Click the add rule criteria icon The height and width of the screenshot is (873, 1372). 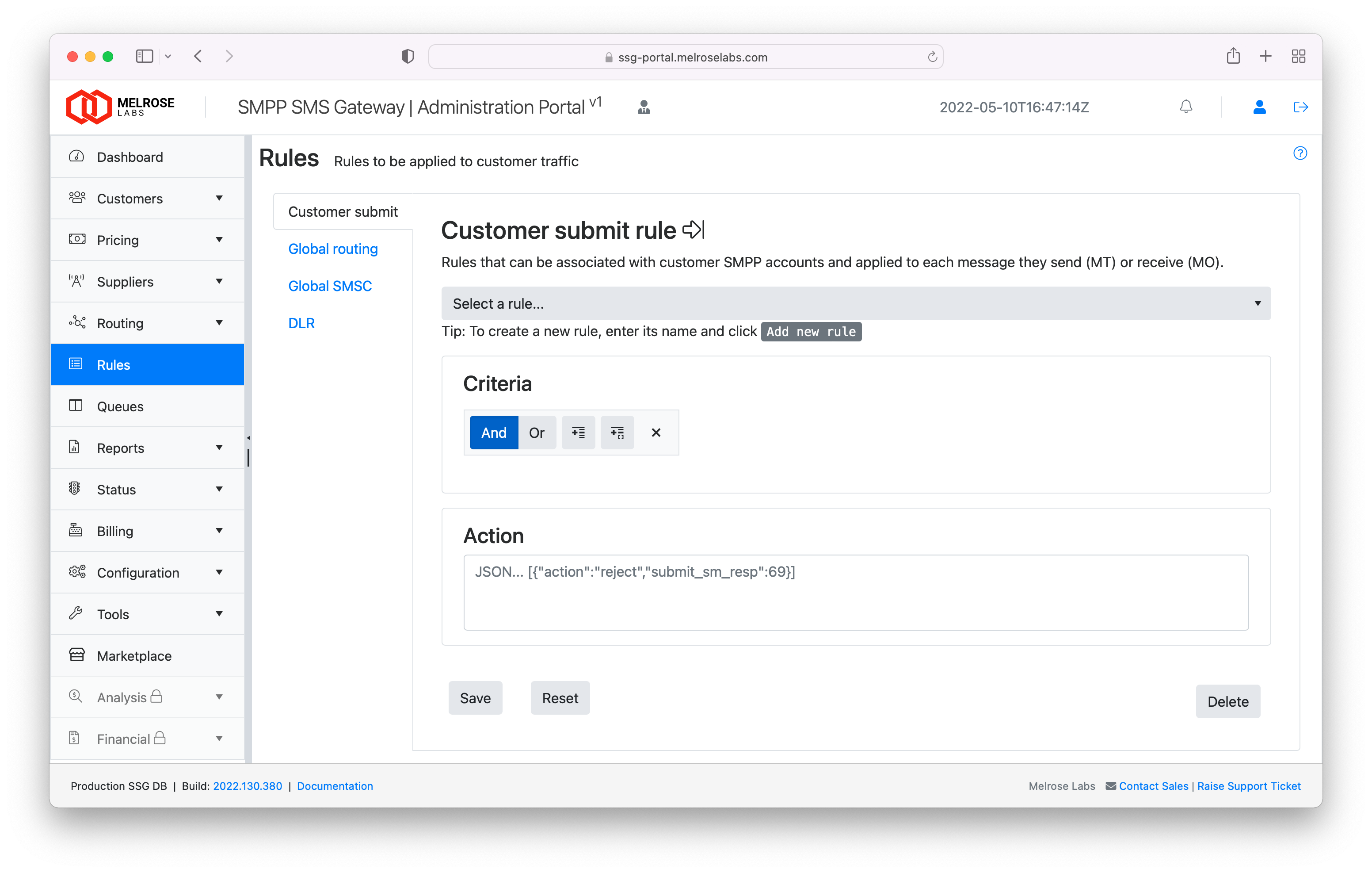click(578, 433)
